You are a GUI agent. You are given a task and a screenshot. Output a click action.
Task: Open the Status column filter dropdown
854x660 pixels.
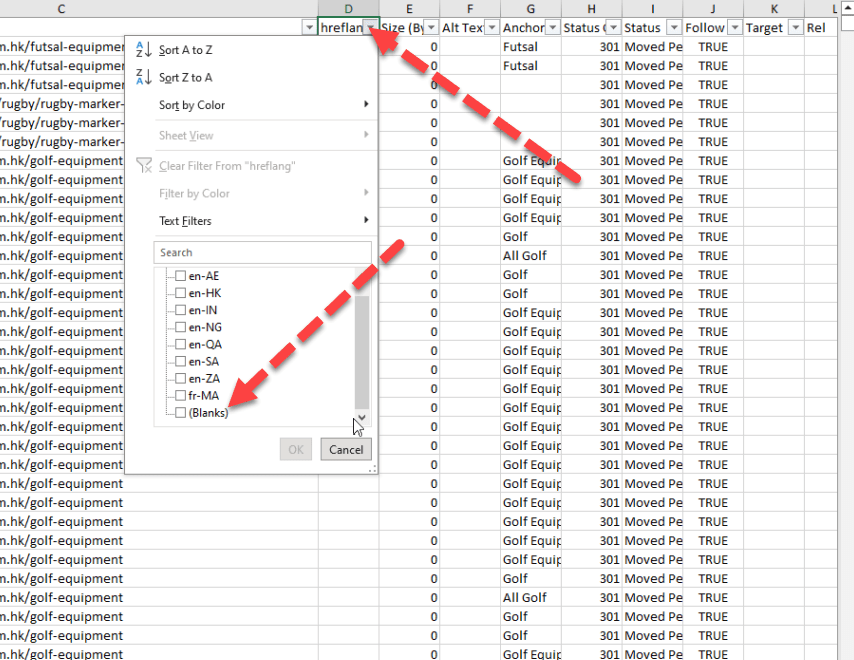674,28
